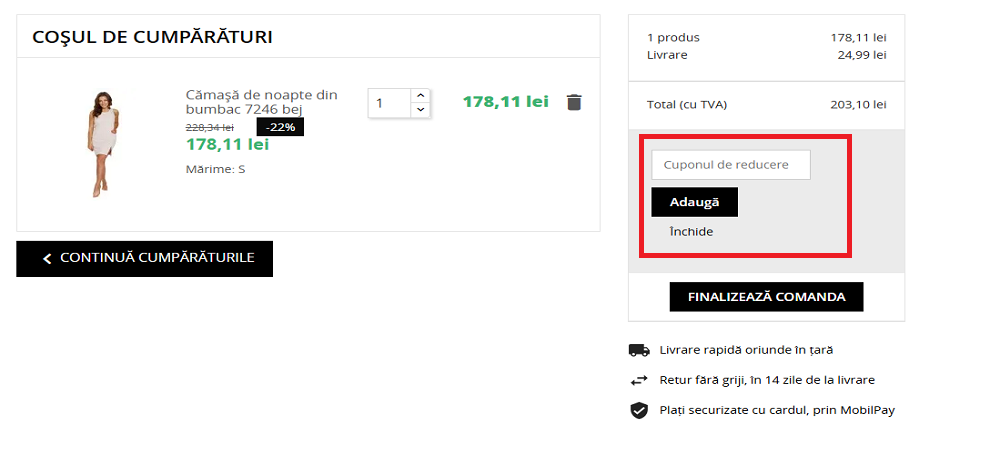
Task: Increase quantity with the up arrow
Action: click(420, 95)
